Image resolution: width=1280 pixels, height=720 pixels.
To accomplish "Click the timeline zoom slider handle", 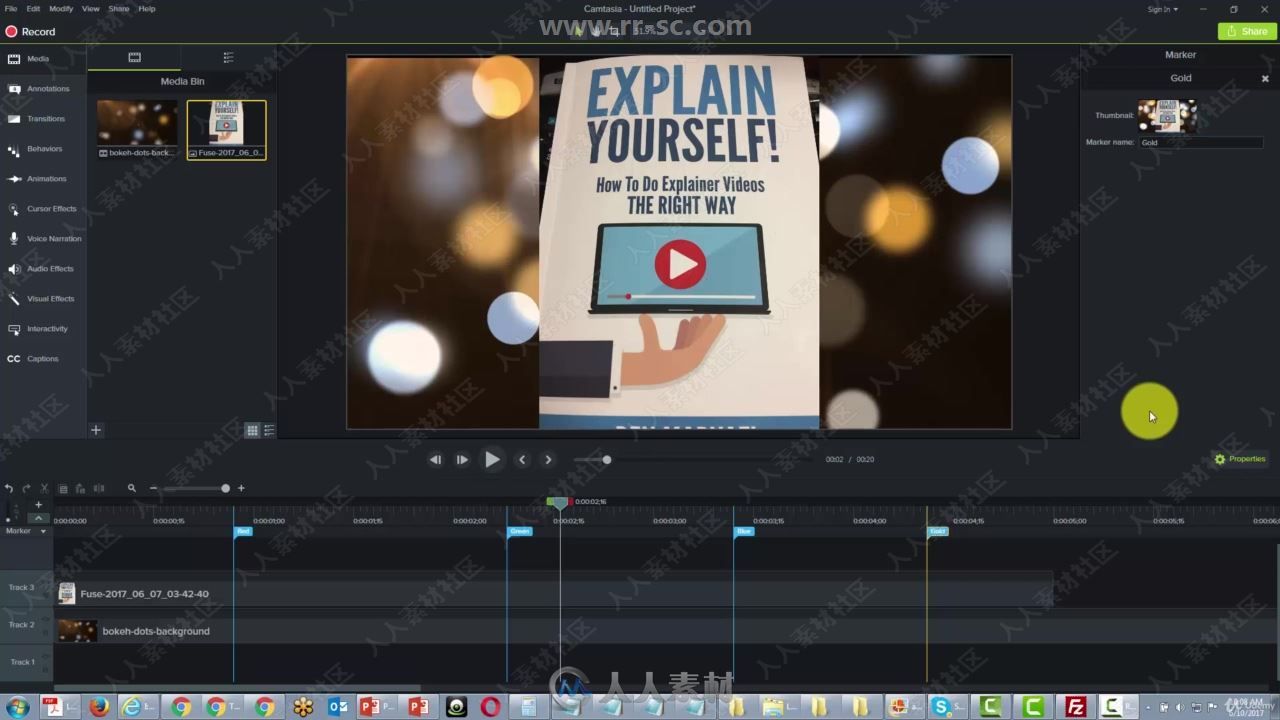I will pyautogui.click(x=225, y=489).
